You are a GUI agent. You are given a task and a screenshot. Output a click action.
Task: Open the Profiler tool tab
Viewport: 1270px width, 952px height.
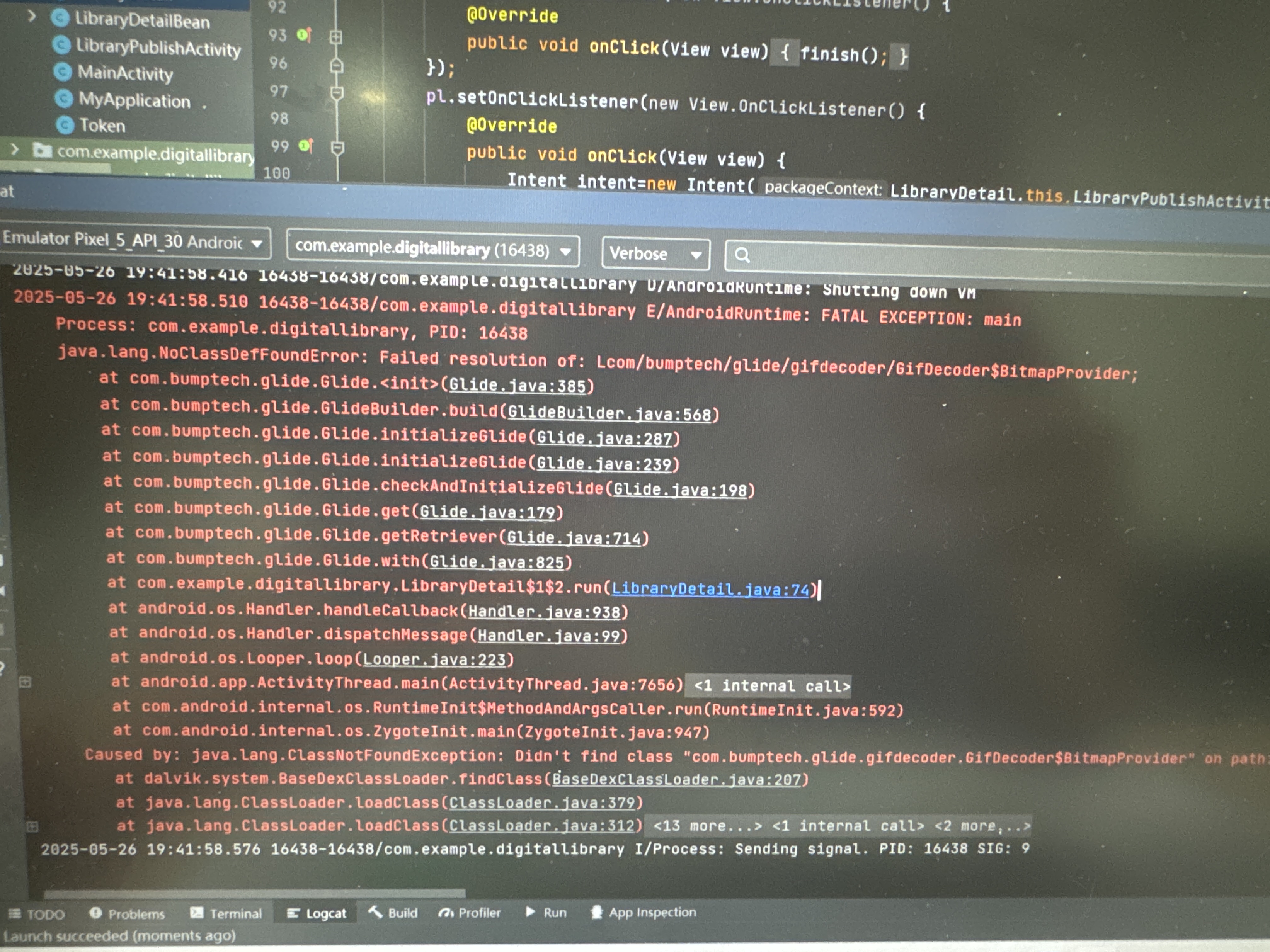click(x=470, y=912)
